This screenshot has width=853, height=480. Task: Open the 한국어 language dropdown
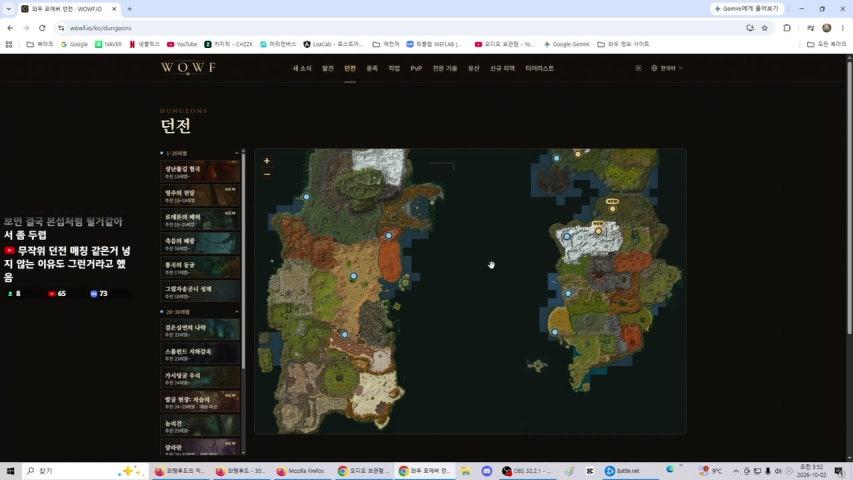pyautogui.click(x=666, y=68)
